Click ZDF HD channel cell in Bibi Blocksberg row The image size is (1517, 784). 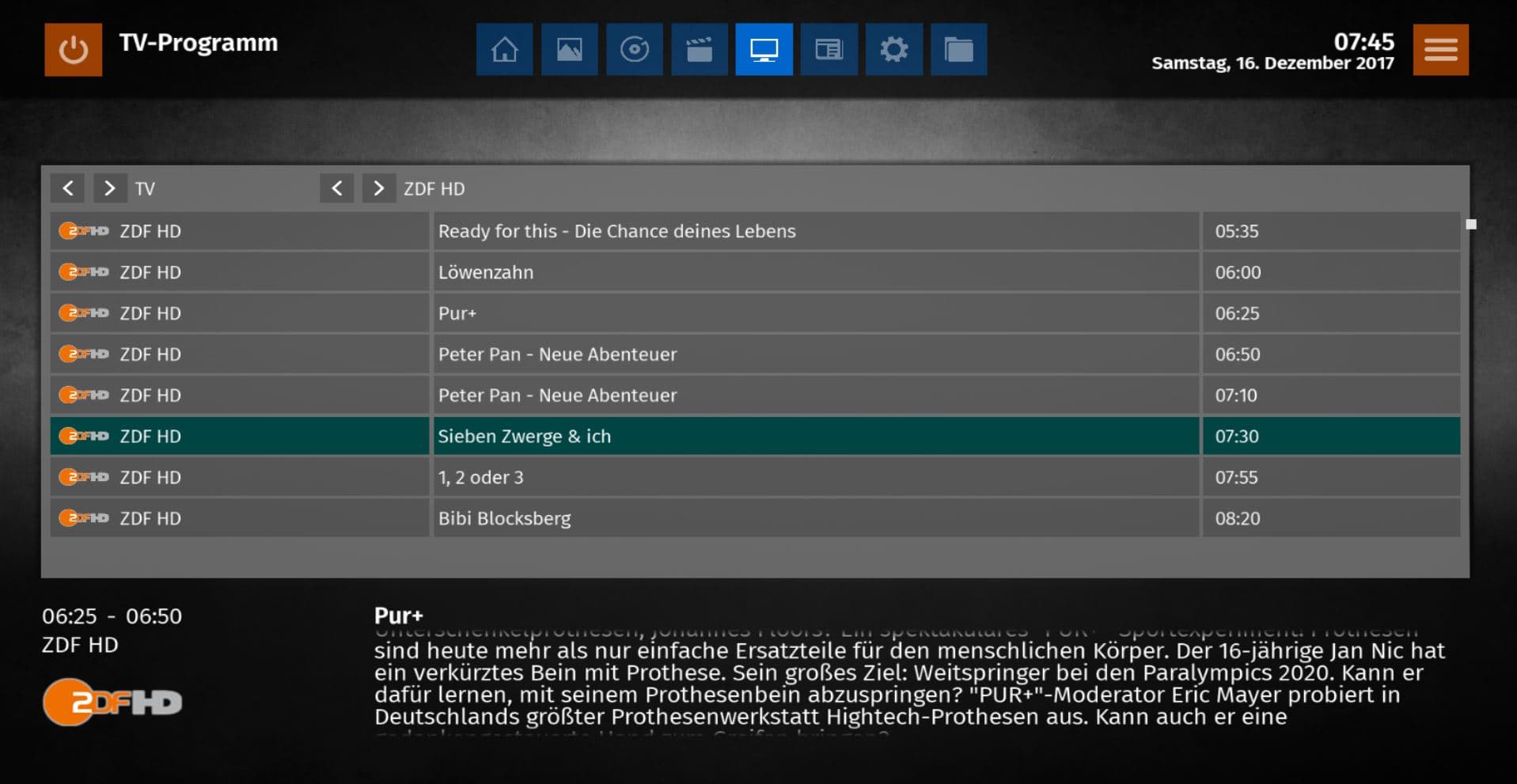pyautogui.click(x=239, y=518)
